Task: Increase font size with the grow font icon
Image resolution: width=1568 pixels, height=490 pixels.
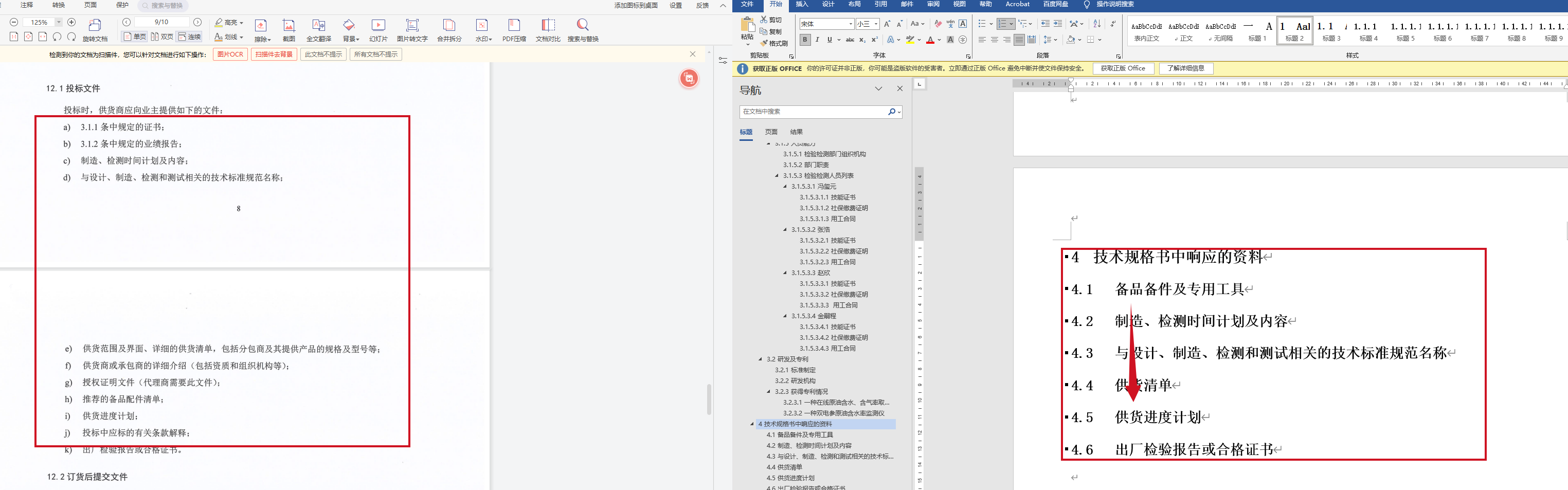Action: coord(887,24)
